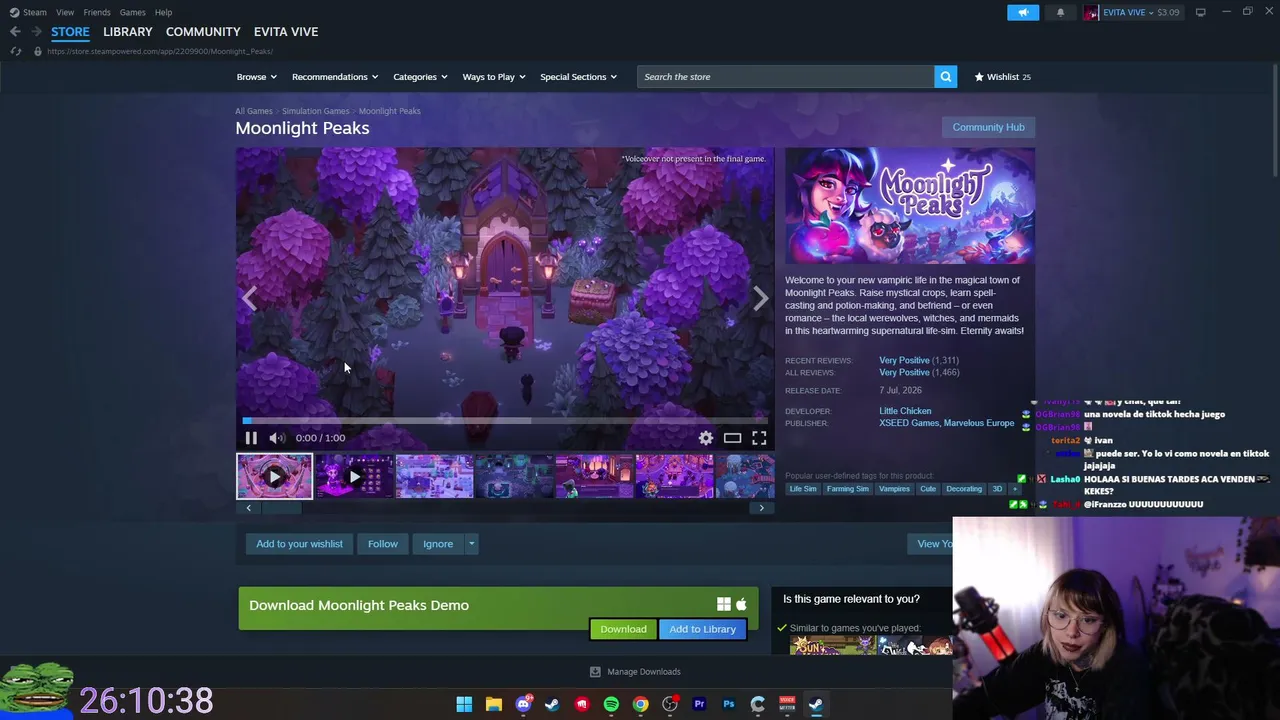Click the Add to Library button
Screen dimensions: 1280x720
702,629
